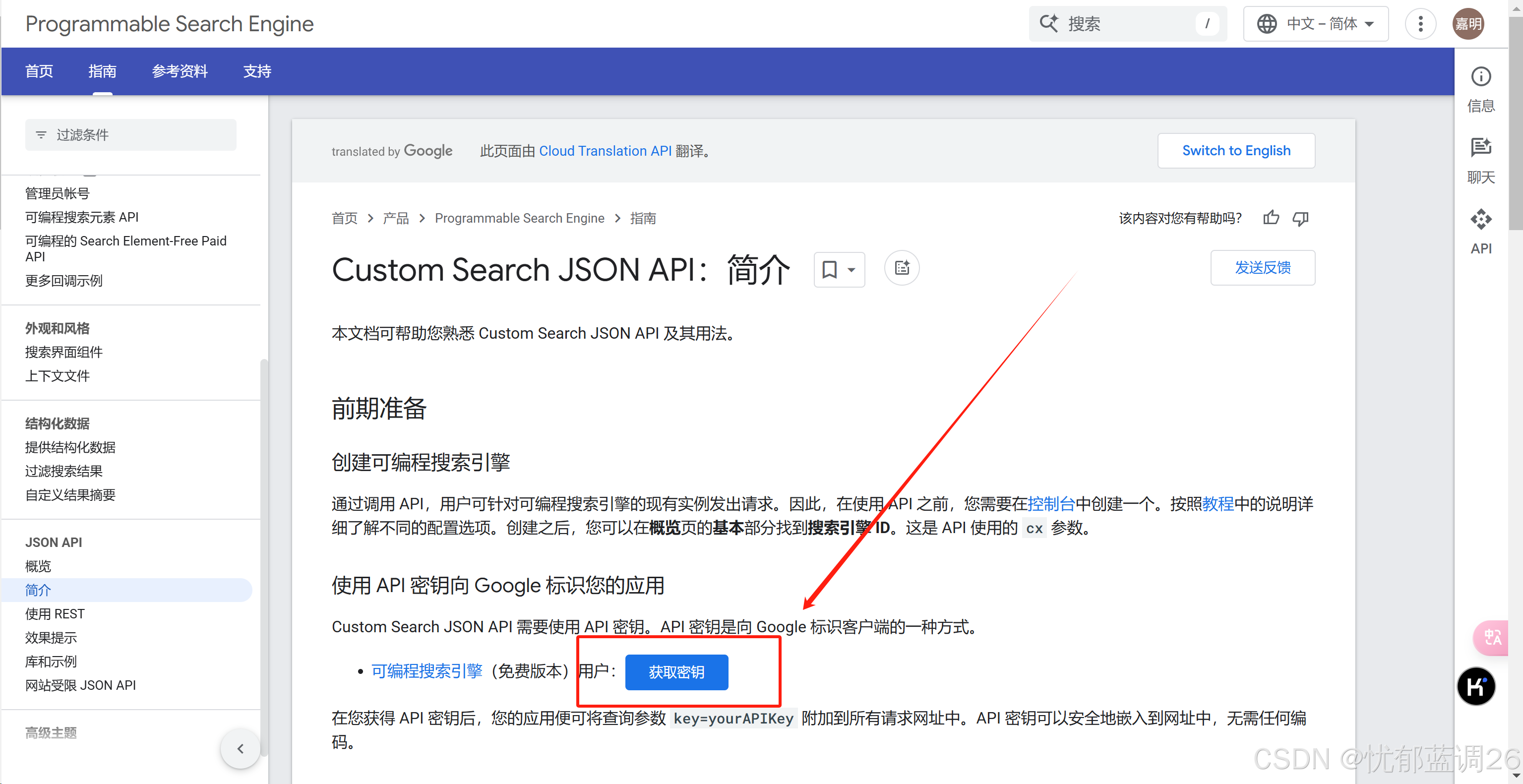Click the bookmark icon next to title
The height and width of the screenshot is (784, 1523).
(830, 270)
